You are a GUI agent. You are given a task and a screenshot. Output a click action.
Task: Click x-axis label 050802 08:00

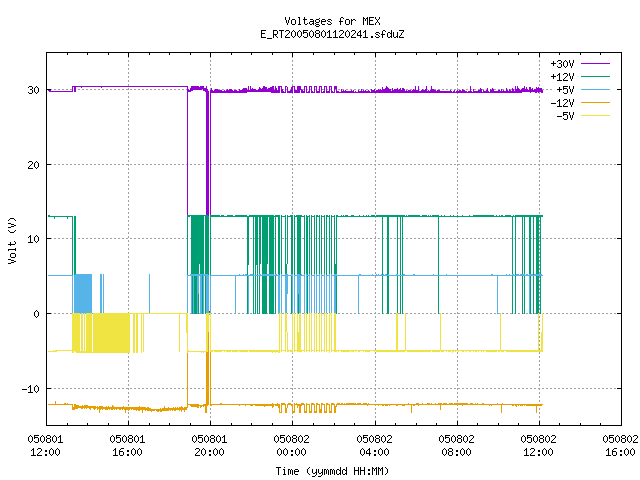click(456, 446)
